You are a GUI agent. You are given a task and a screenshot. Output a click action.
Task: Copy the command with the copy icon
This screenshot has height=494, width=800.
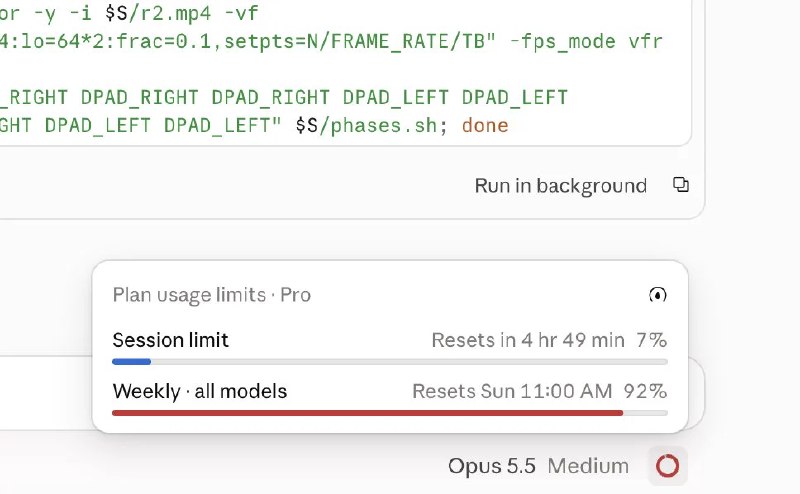pyautogui.click(x=681, y=185)
